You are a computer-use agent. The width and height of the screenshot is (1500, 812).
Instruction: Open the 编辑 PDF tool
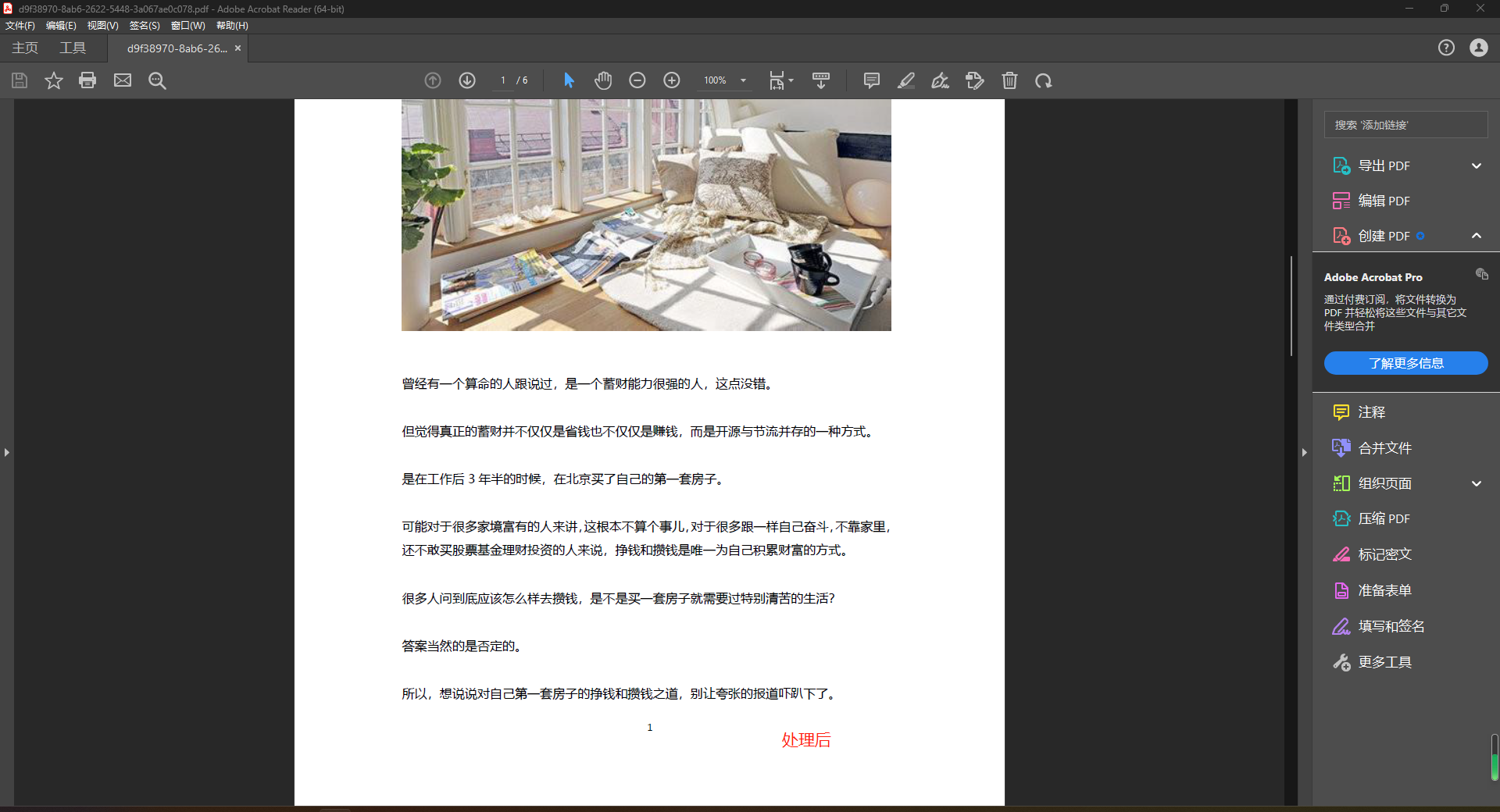(x=1383, y=201)
